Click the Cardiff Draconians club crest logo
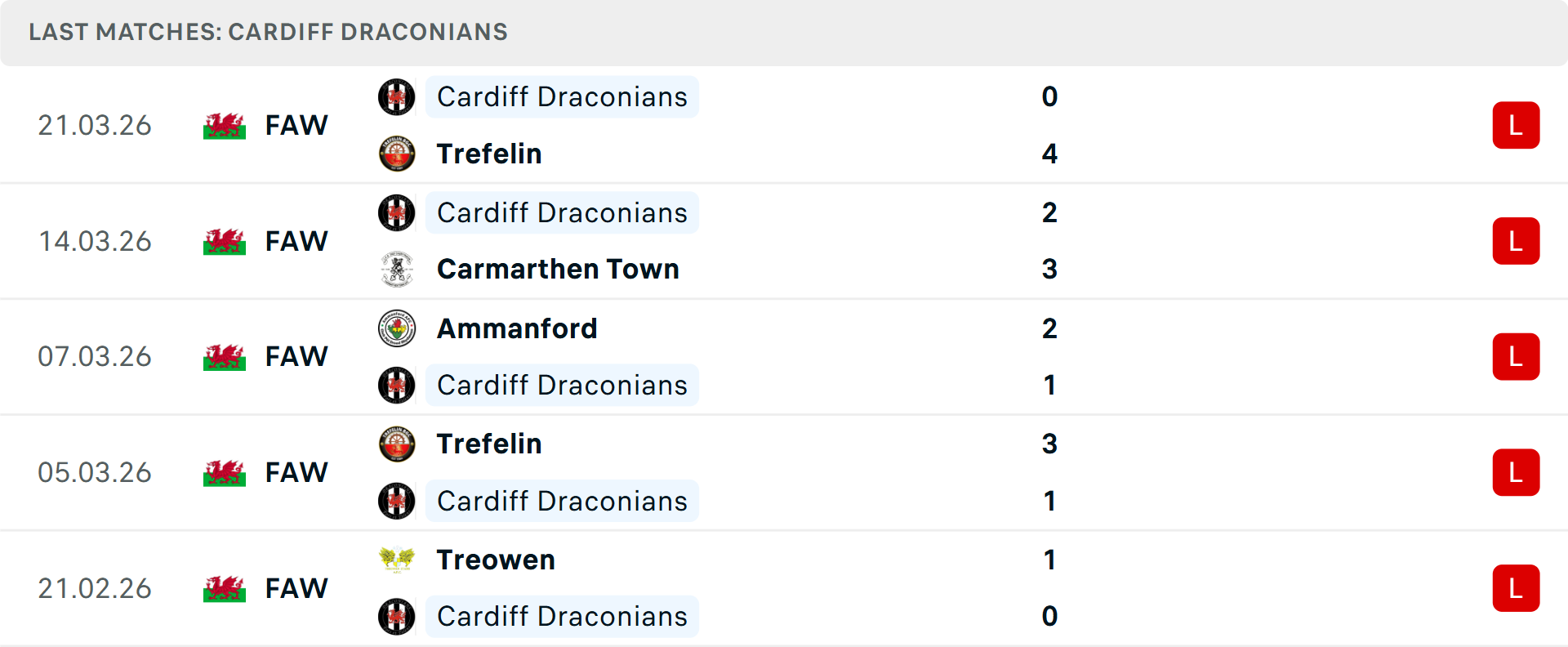The image size is (1568, 647). pos(397,96)
